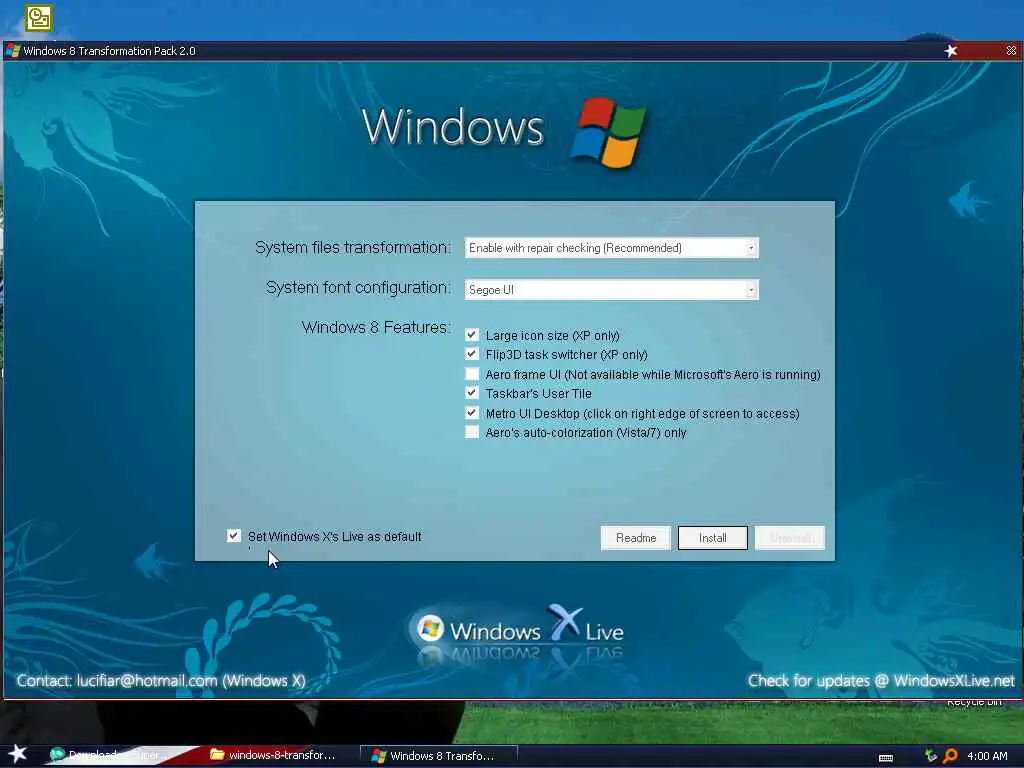Click the Readme button
1024x768 pixels.
pos(635,537)
